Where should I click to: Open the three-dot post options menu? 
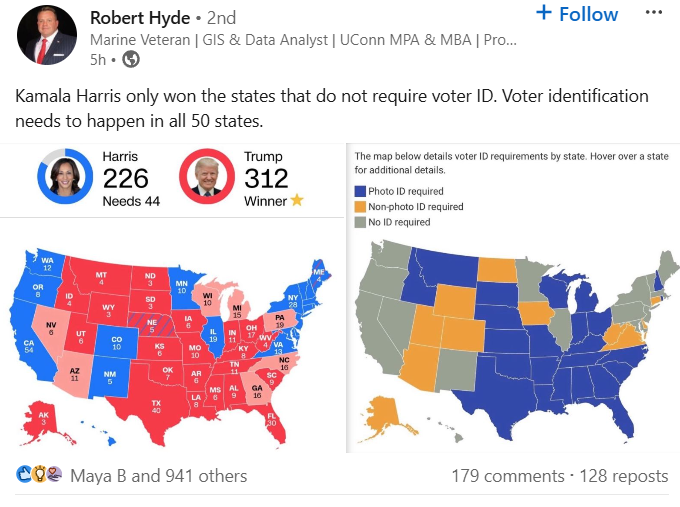pyautogui.click(x=653, y=13)
